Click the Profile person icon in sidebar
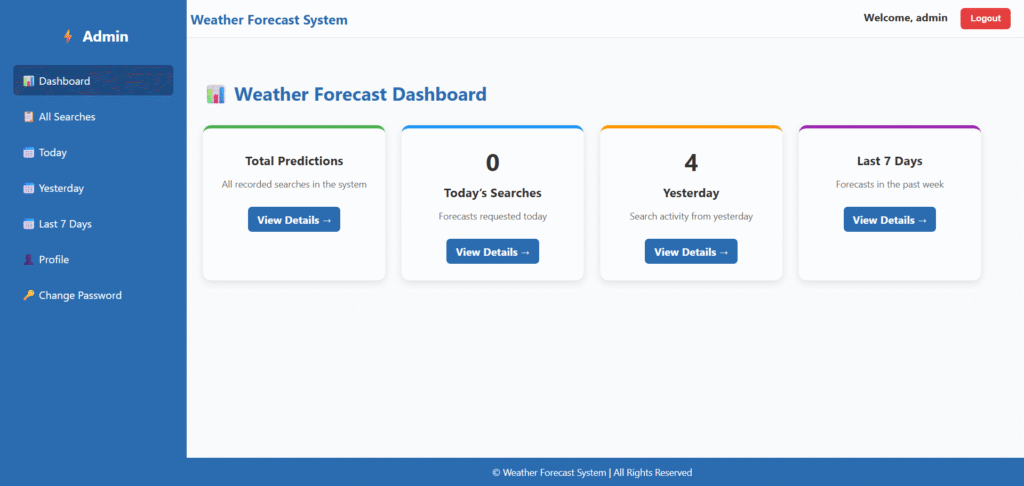Screen dimensions: 1024x486 29,260
